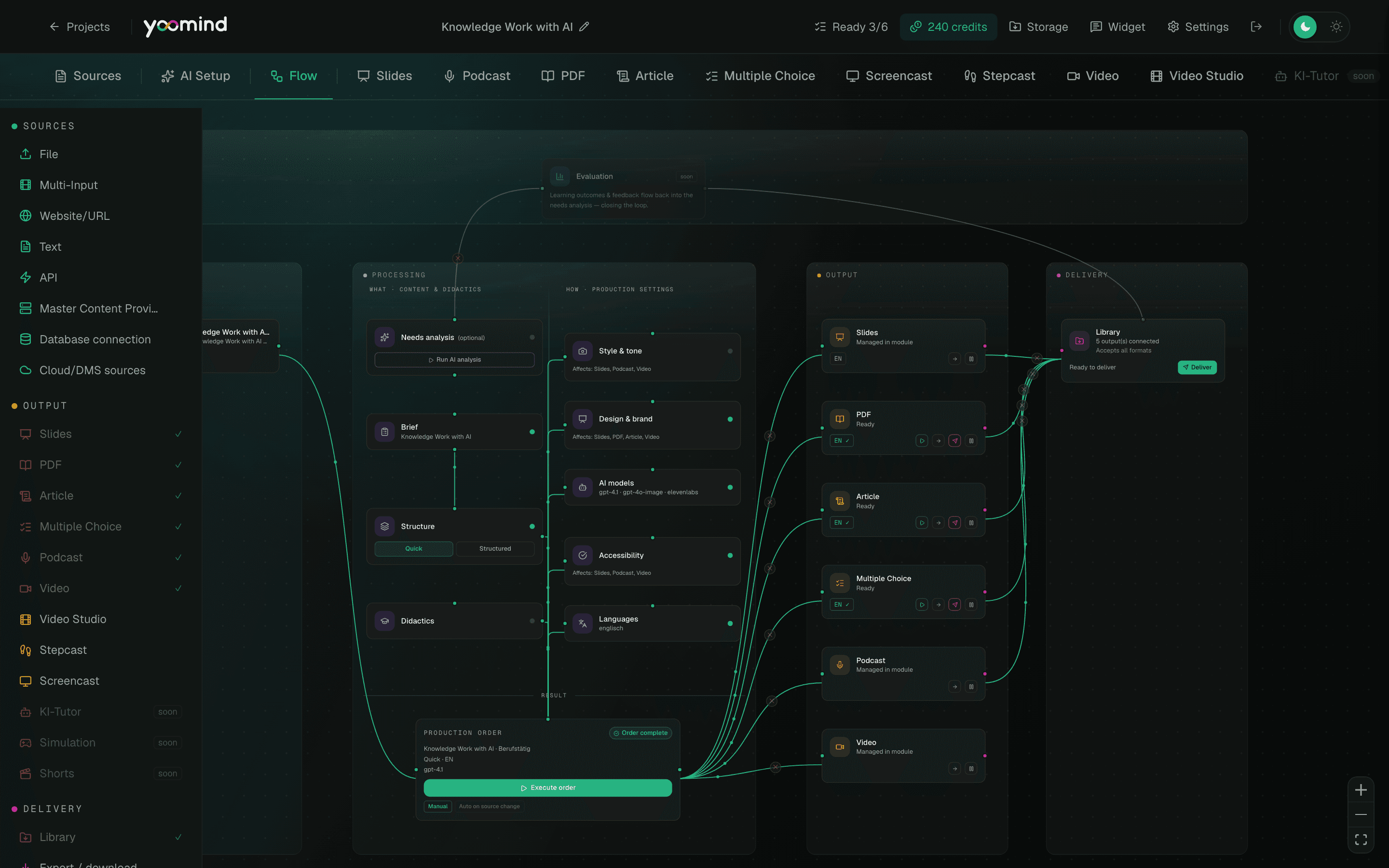Select Manual execution mode
This screenshot has height=868, width=1389.
(x=437, y=807)
